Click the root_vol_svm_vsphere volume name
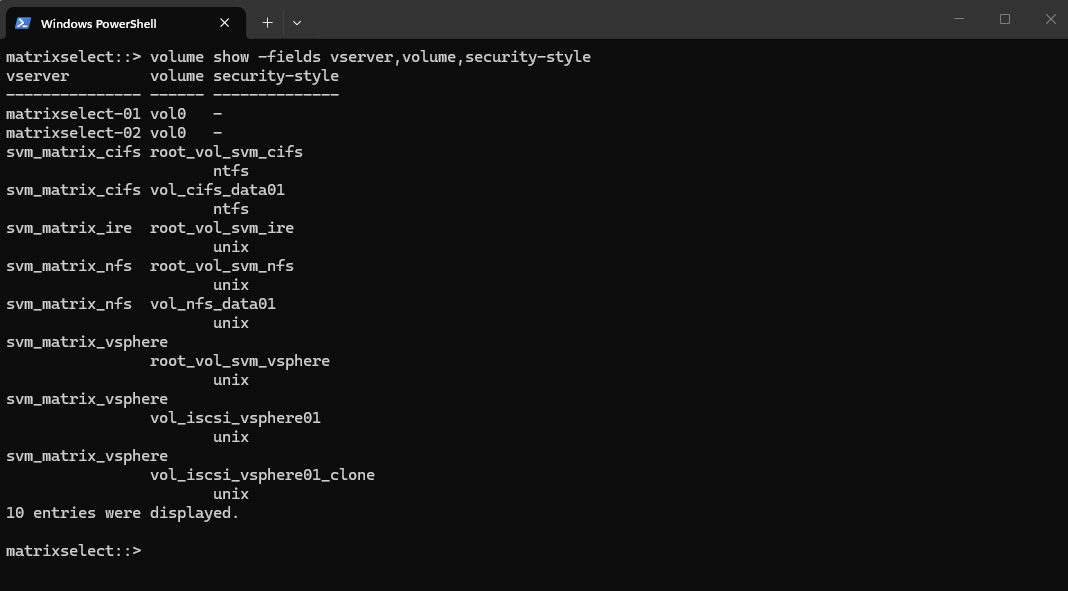Viewport: 1068px width, 591px height. click(240, 361)
